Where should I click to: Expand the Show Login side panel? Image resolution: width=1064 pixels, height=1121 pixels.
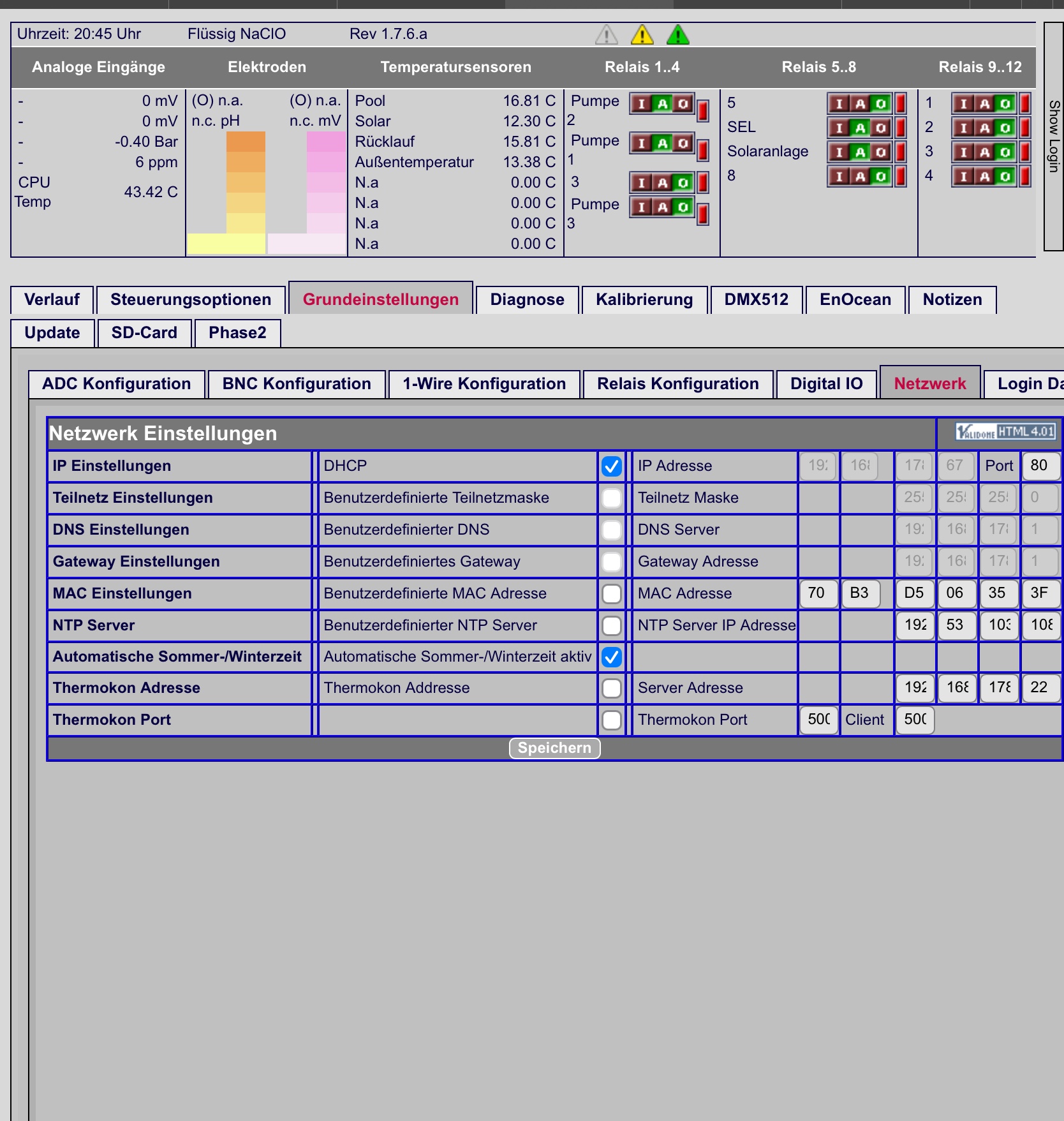(1054, 137)
